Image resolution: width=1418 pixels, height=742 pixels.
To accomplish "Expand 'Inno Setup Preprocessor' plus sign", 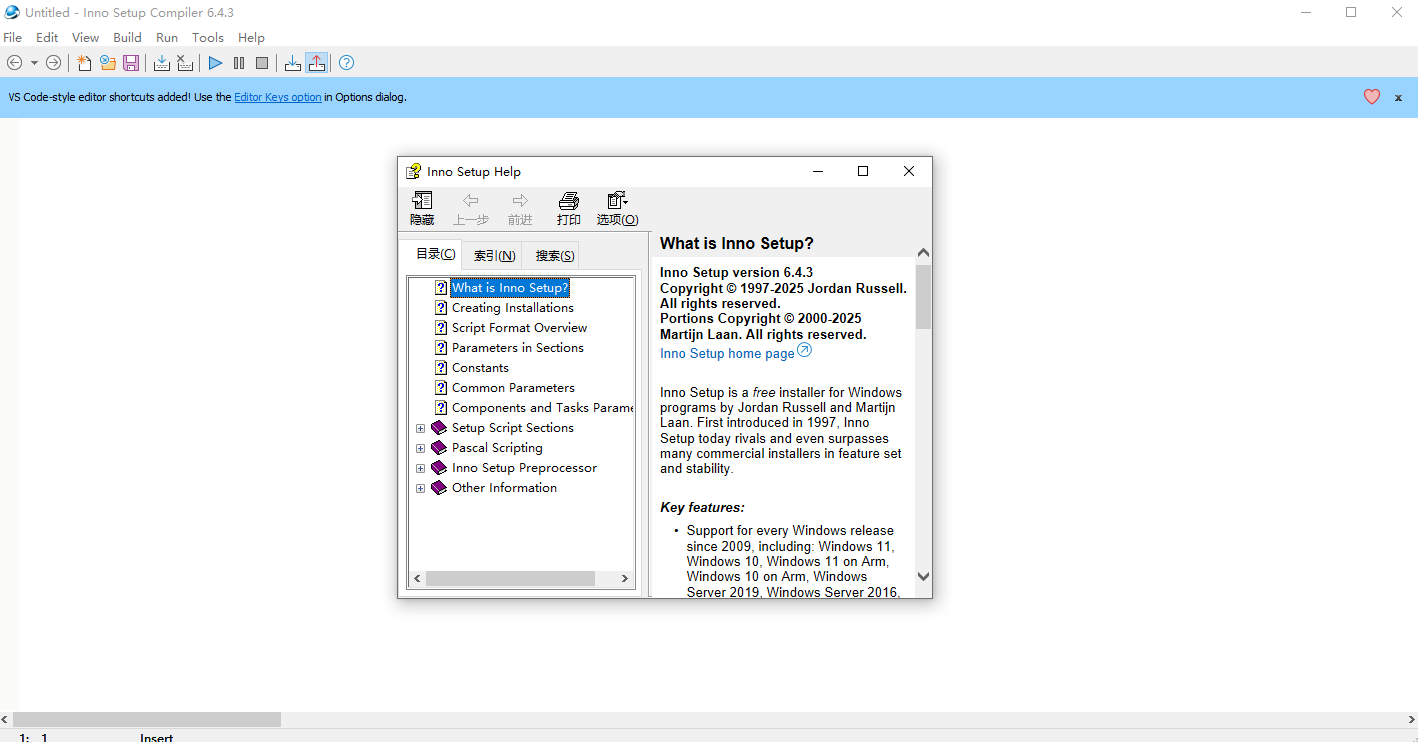I will pyautogui.click(x=420, y=468).
